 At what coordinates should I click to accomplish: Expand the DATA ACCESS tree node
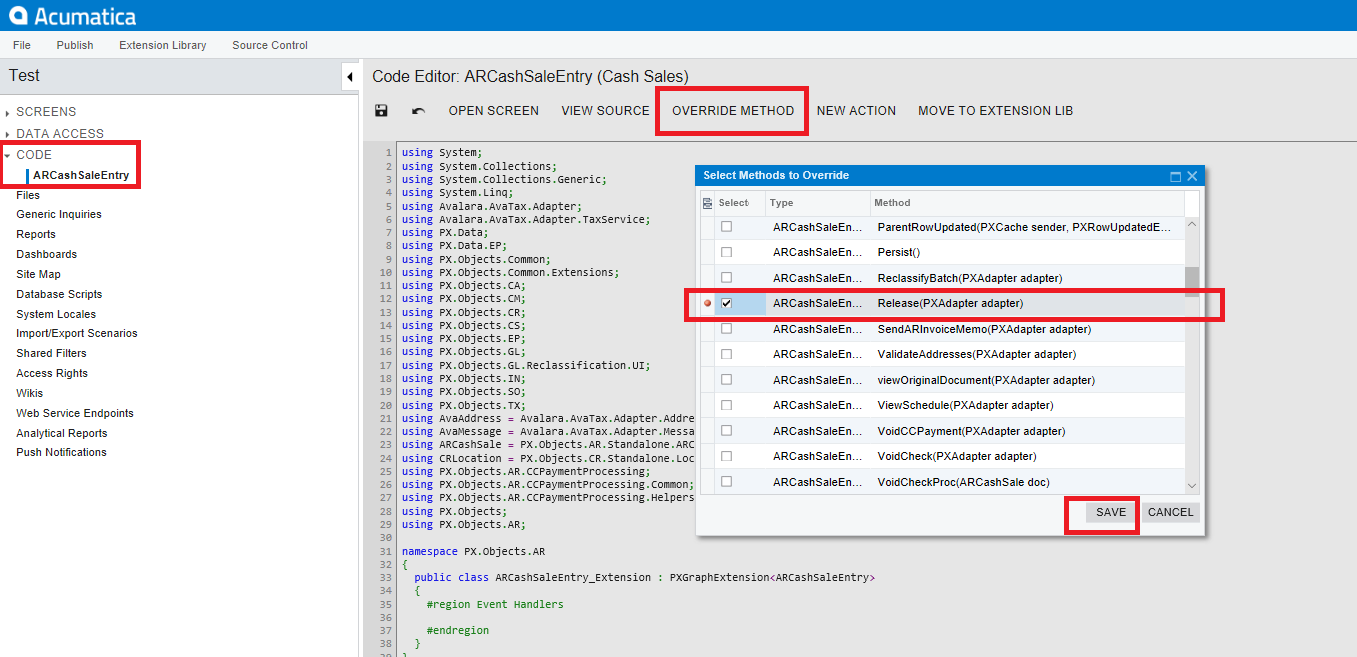(7, 134)
